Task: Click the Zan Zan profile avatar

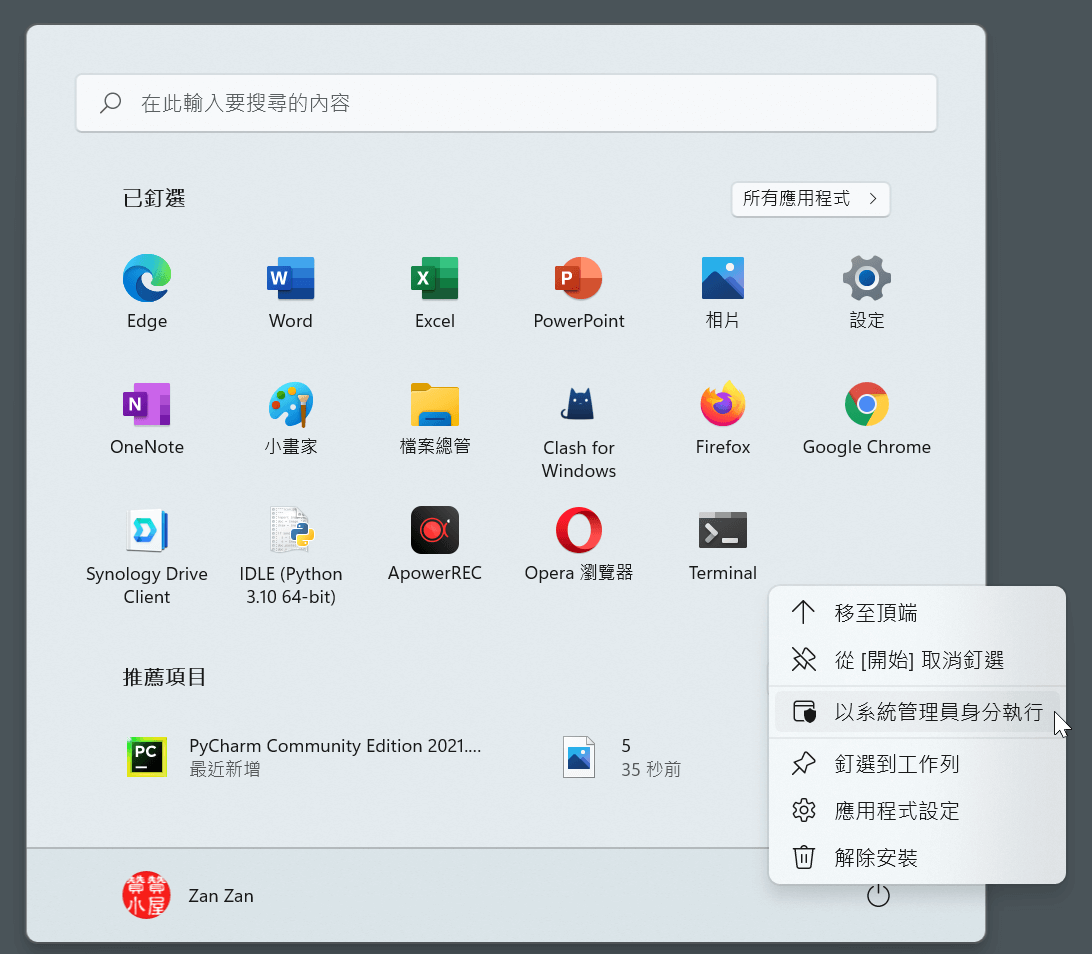Action: pyautogui.click(x=146, y=896)
